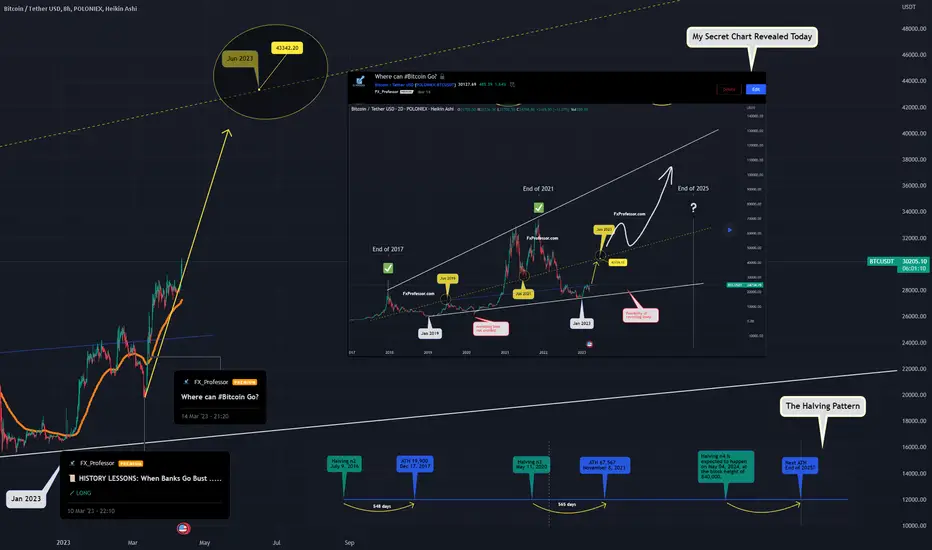Click Premium badge in Where can #Bitcoin Go card
The height and width of the screenshot is (550, 932).
click(x=245, y=382)
